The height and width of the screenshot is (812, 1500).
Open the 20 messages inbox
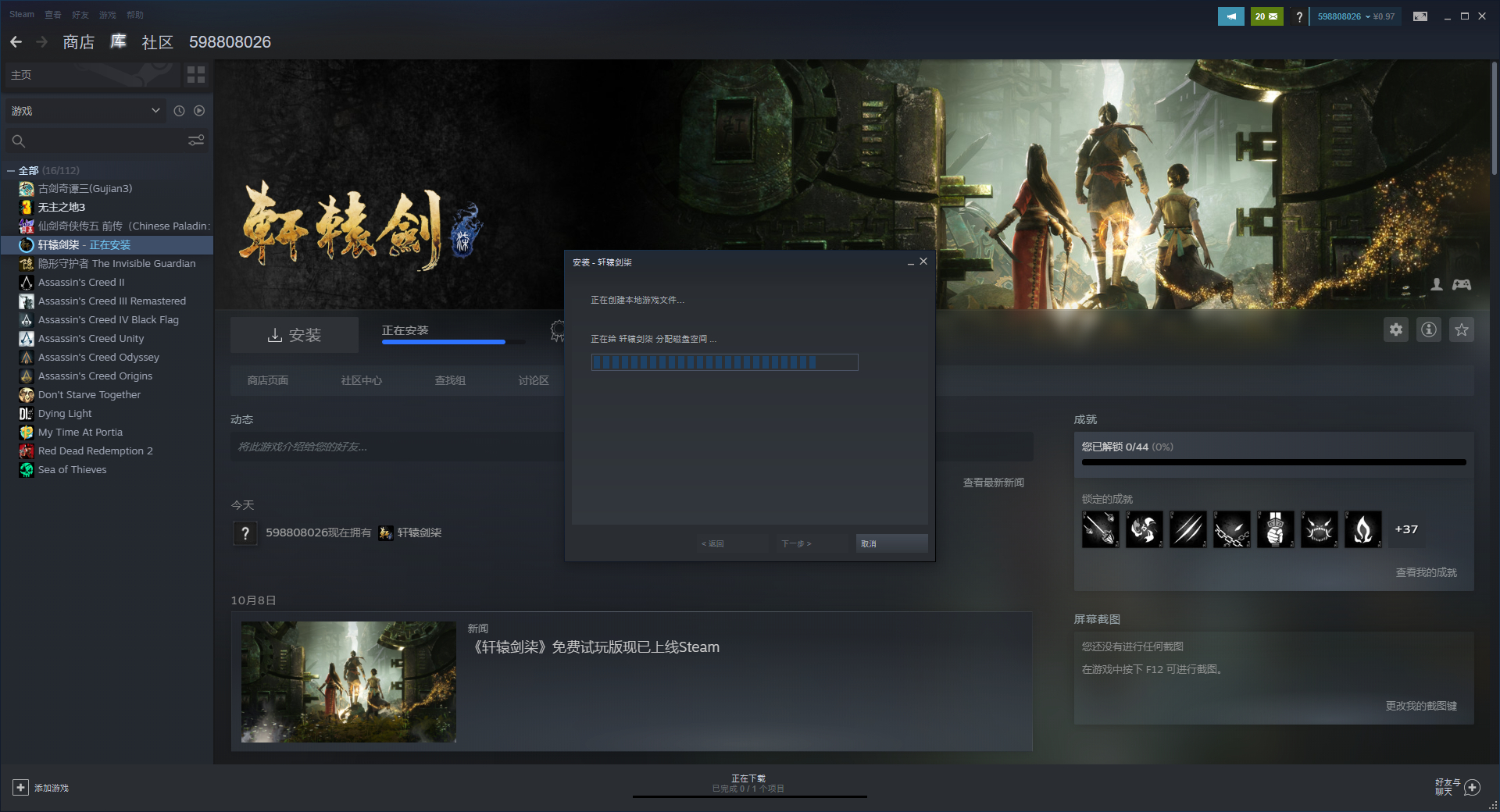point(1266,16)
